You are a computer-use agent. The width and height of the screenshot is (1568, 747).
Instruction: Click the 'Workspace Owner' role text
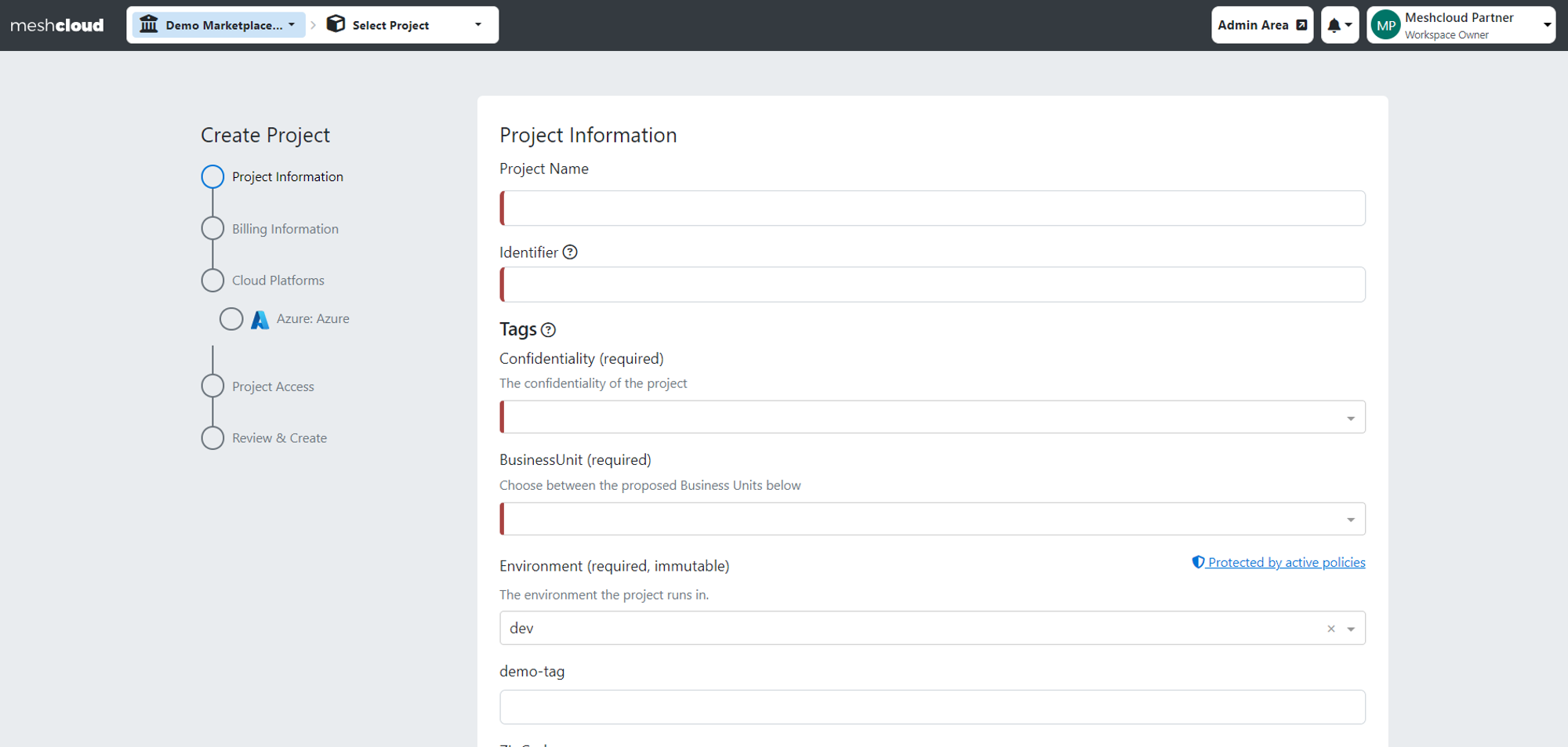[1446, 35]
